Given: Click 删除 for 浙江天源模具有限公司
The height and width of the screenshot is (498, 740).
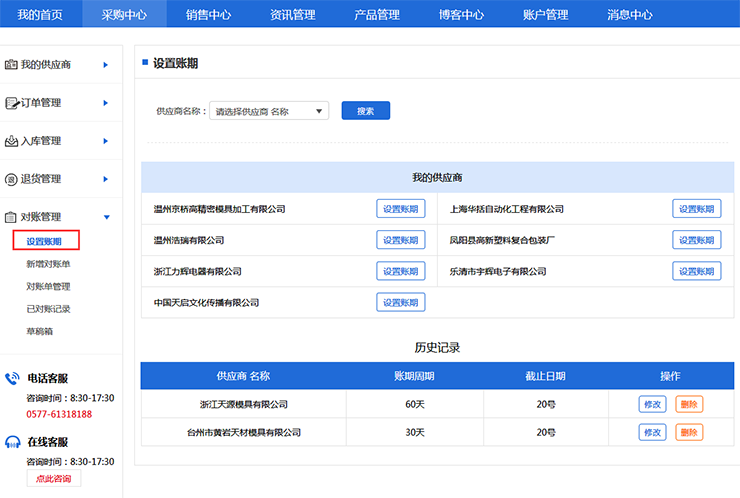Looking at the screenshot, I should (689, 404).
